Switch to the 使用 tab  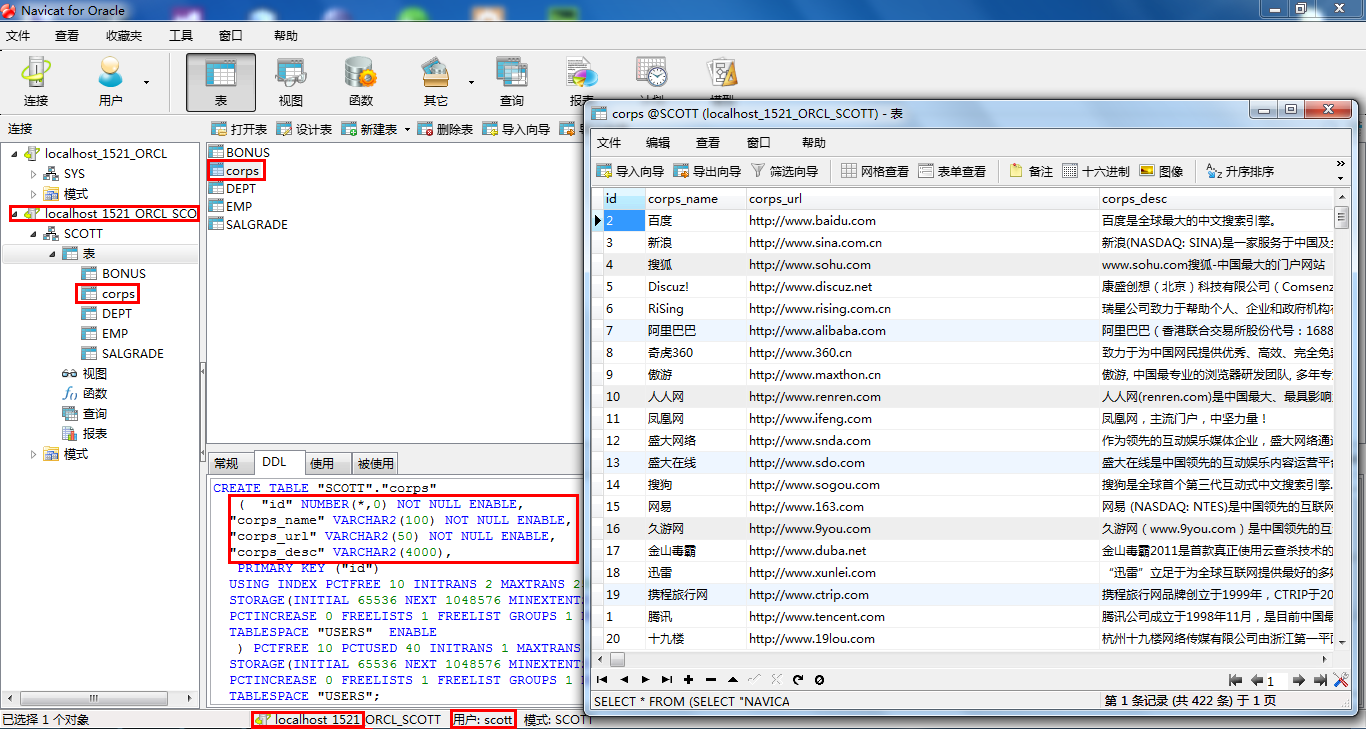322,463
